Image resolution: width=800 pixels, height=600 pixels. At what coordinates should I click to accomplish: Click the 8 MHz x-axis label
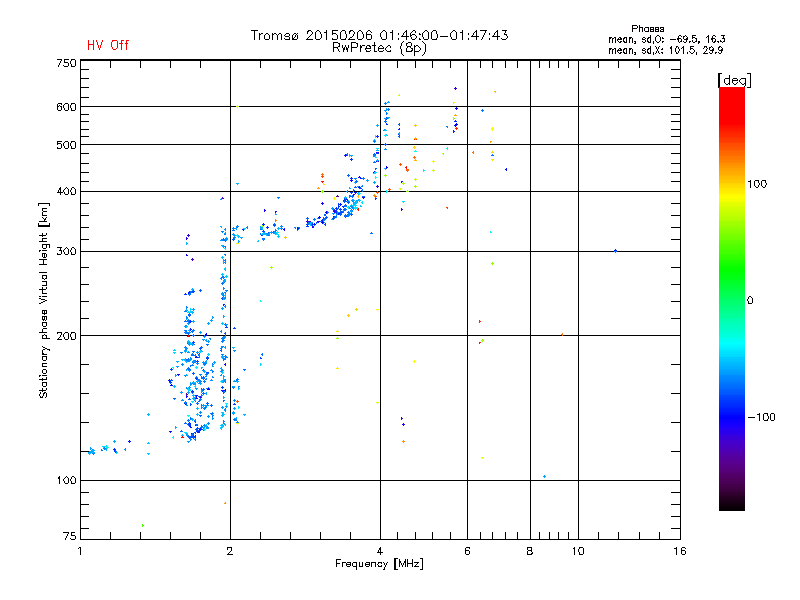[530, 551]
